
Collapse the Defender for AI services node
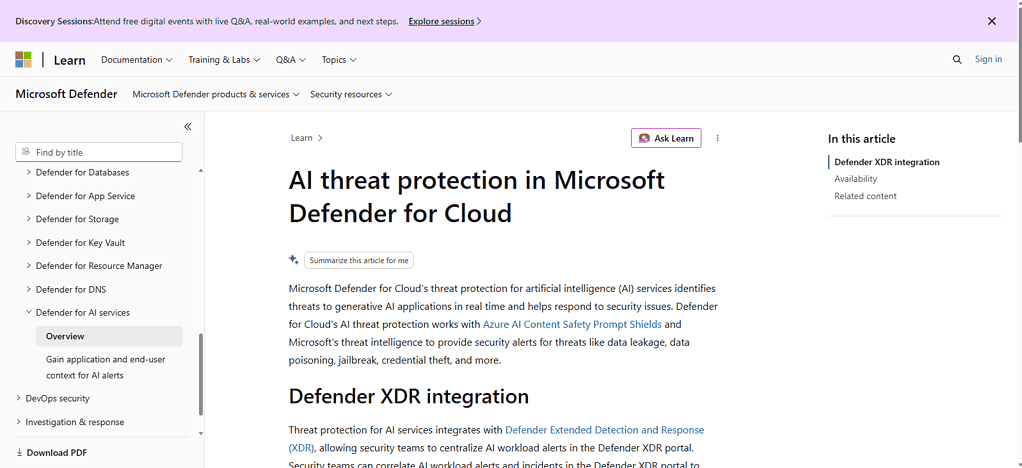[x=29, y=312]
